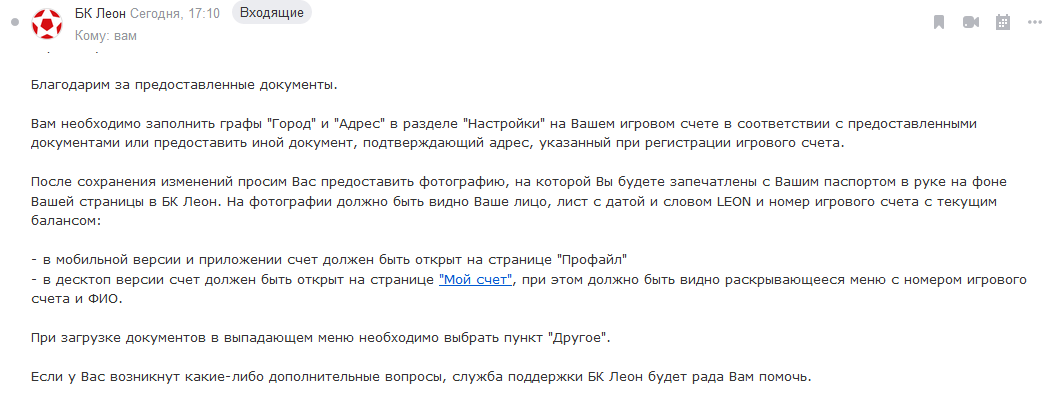This screenshot has width=1057, height=409.
Task: Click the line "Благодарим за предоставленные документы"
Action: (x=184, y=86)
